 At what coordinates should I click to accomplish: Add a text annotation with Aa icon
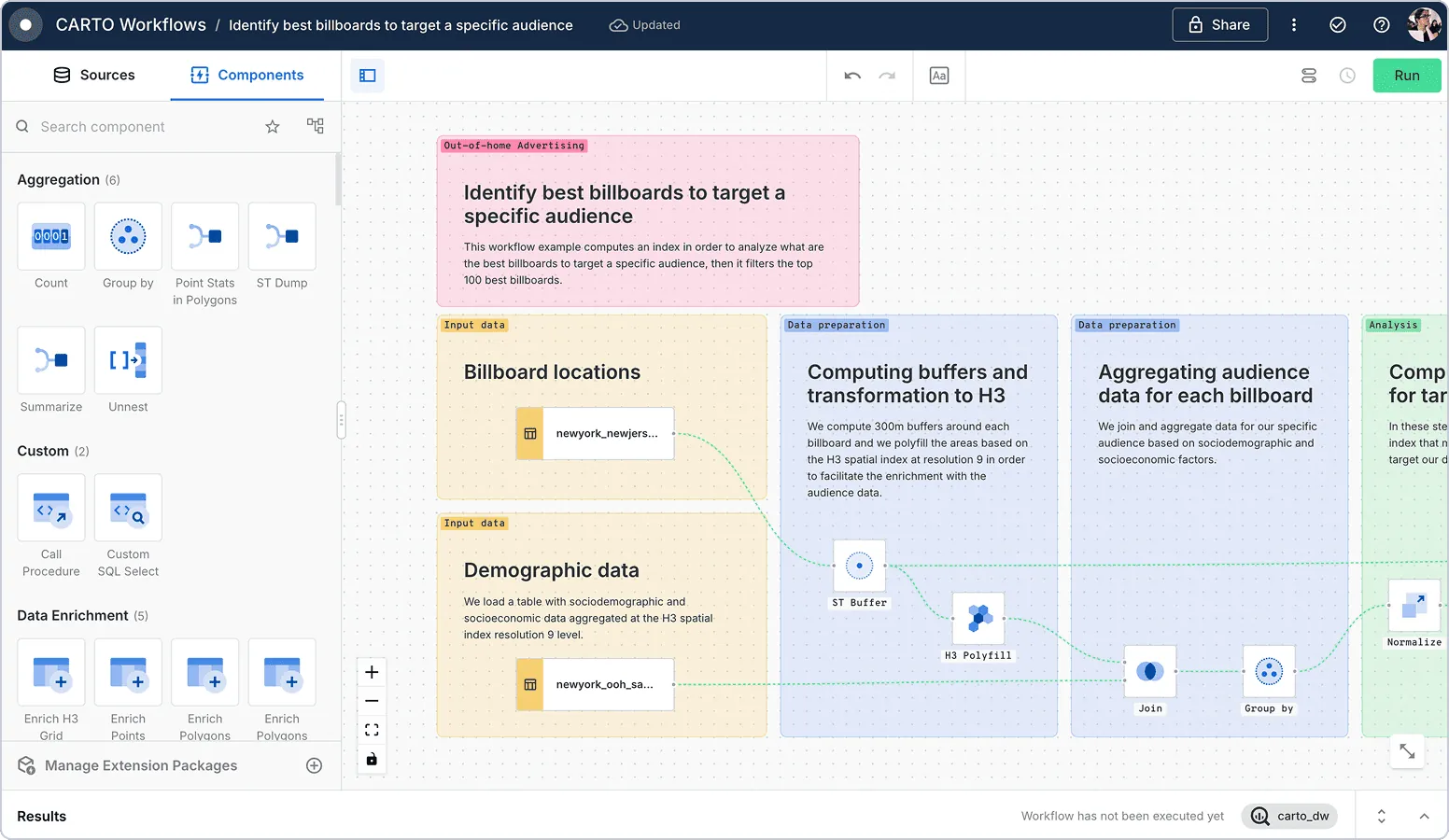click(x=939, y=76)
